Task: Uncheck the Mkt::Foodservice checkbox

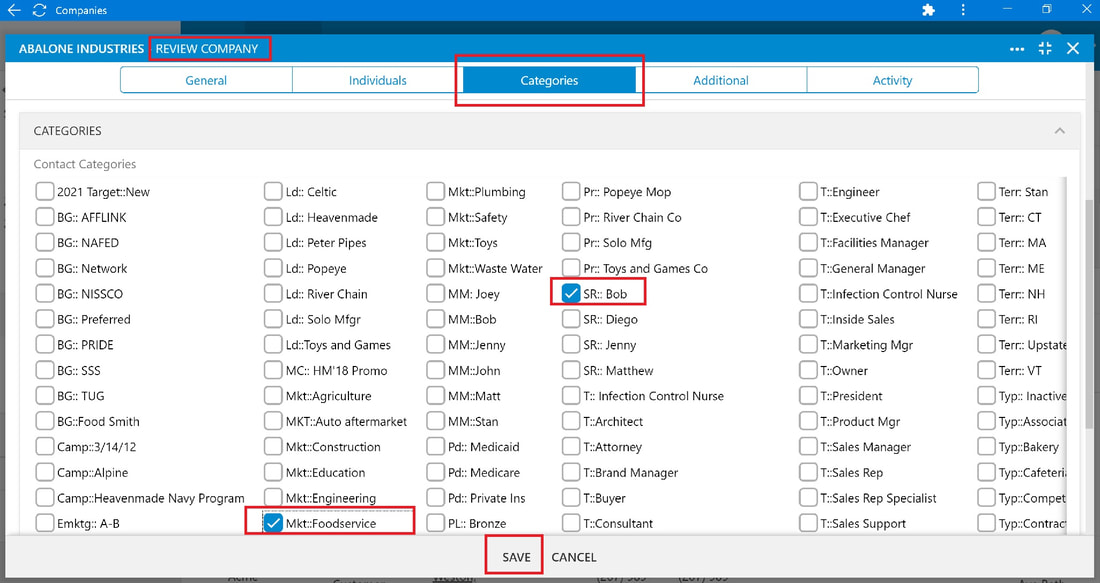Action: coord(273,523)
